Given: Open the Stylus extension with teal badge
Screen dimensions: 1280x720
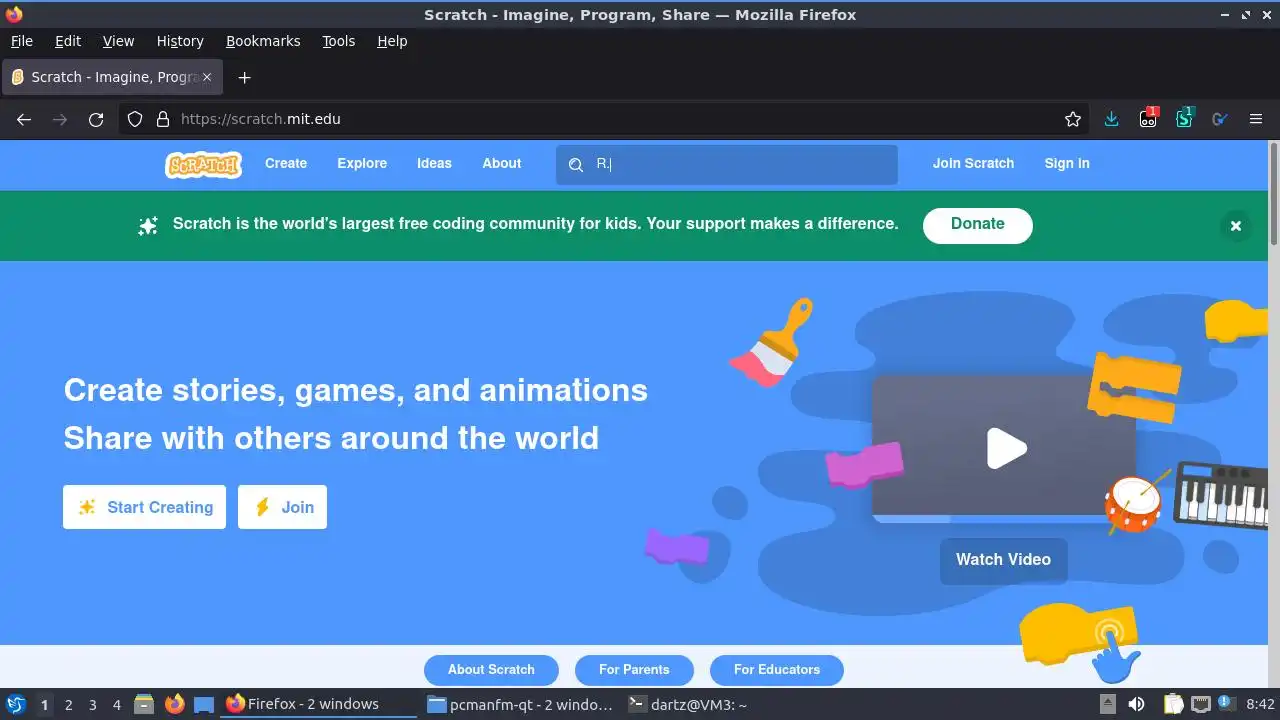Looking at the screenshot, I should (x=1185, y=118).
